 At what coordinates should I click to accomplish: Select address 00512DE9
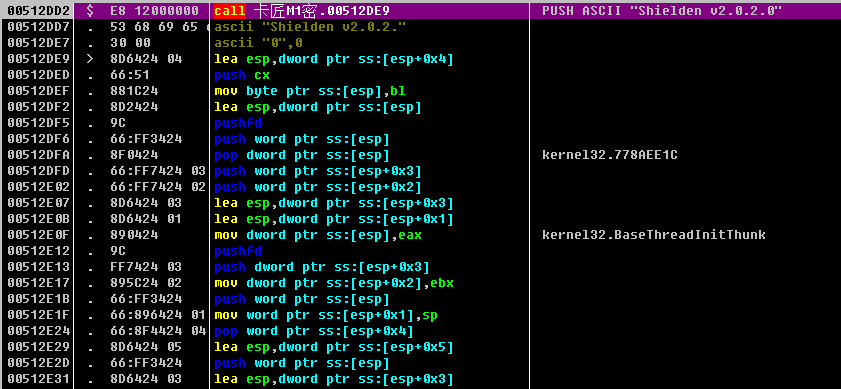pos(39,58)
